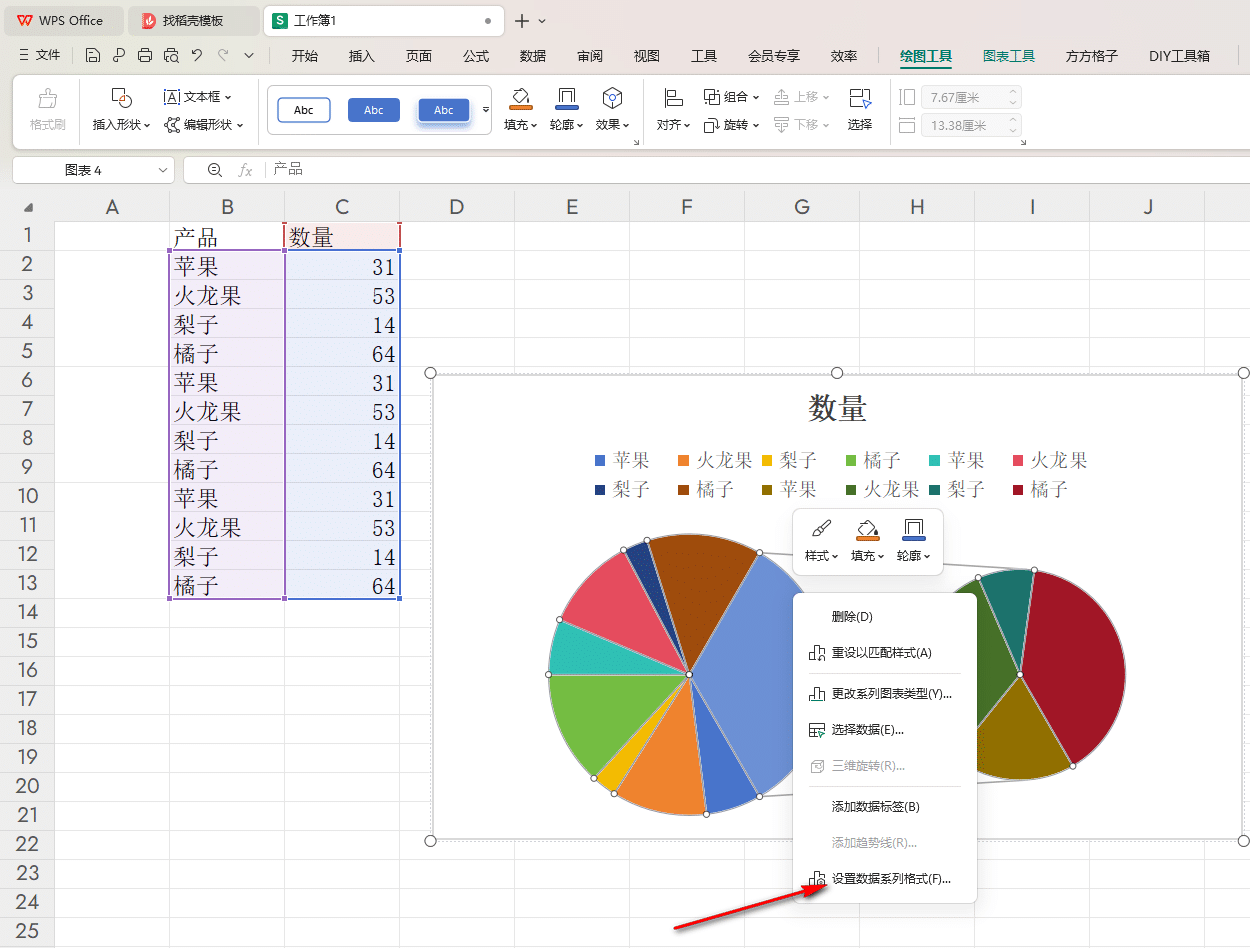Open the 方方格子 ribbon tab
The width and height of the screenshot is (1250, 948).
point(1092,56)
